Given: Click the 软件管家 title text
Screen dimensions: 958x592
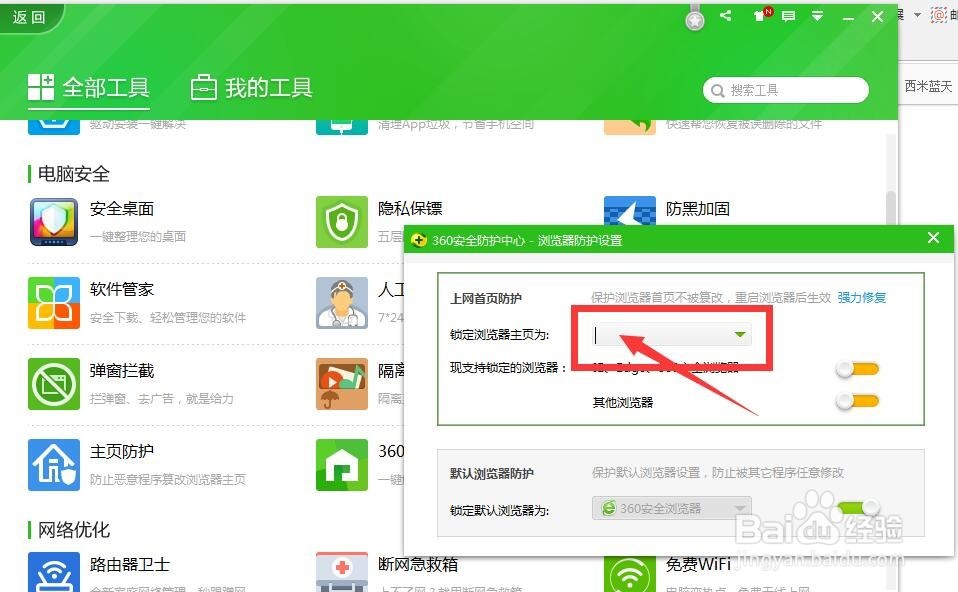Looking at the screenshot, I should click(122, 290).
